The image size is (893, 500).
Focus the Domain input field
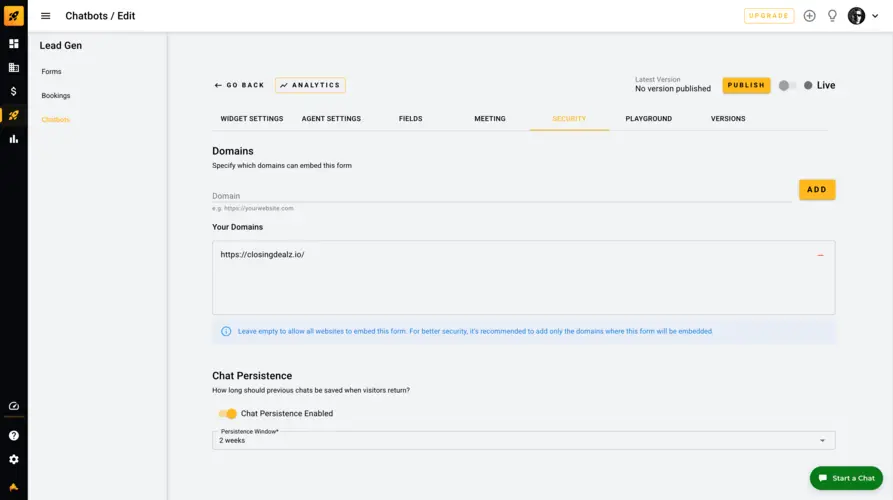pos(502,195)
